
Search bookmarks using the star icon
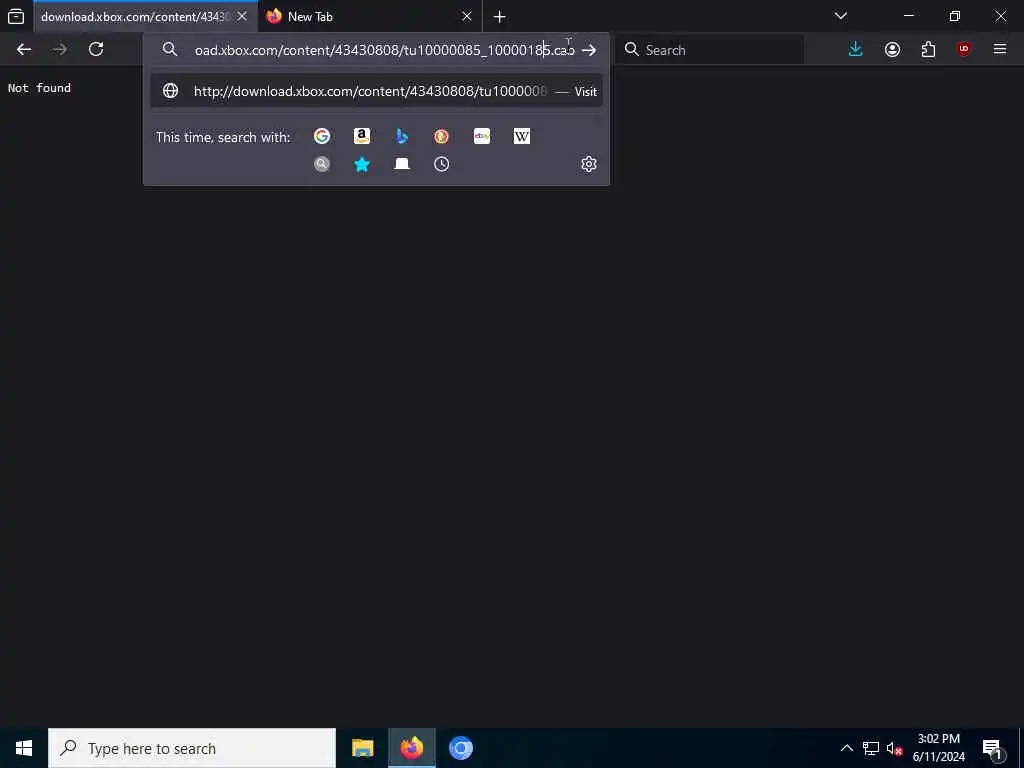pyautogui.click(x=362, y=164)
